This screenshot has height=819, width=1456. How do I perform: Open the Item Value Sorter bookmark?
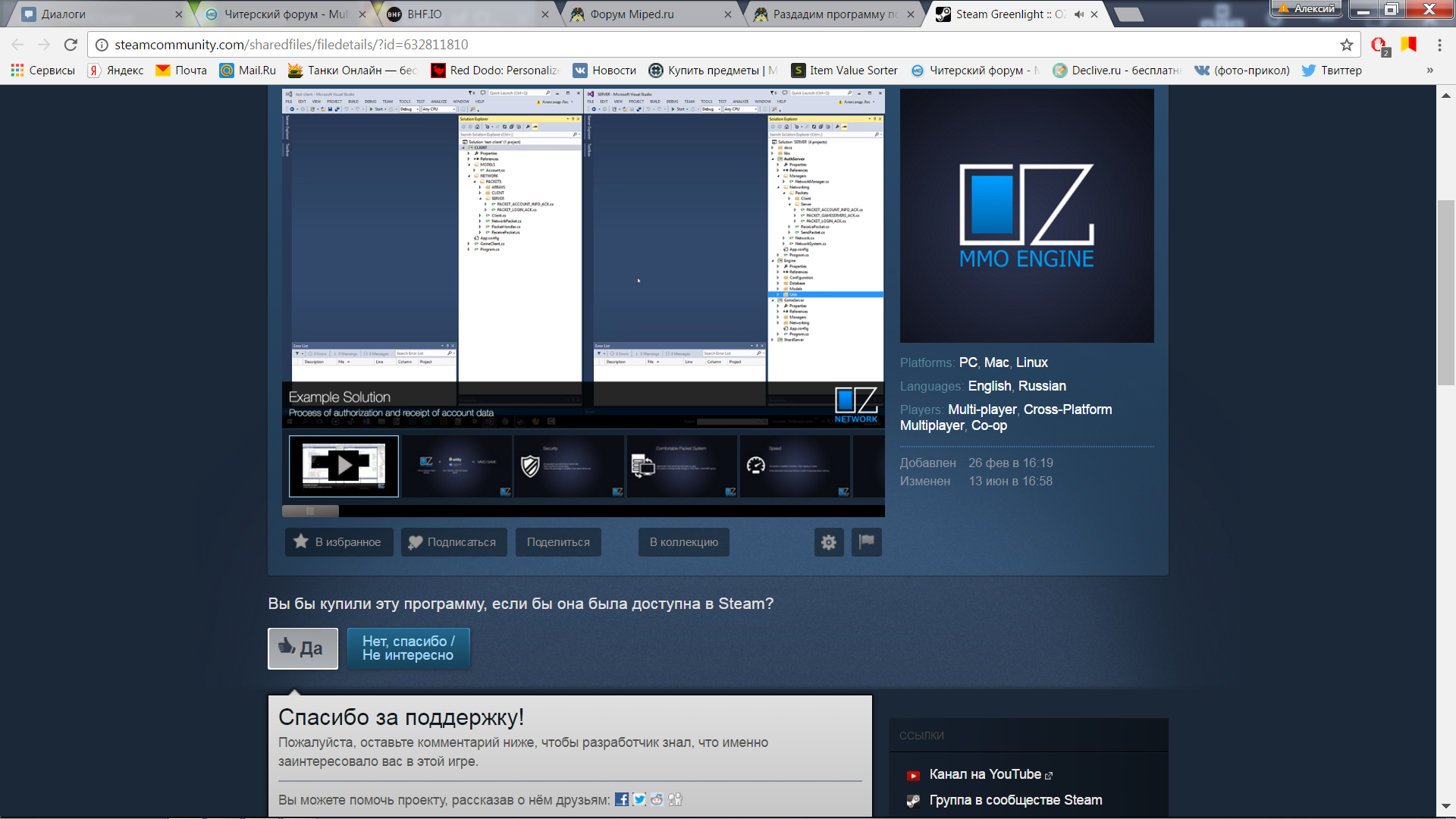pyautogui.click(x=844, y=71)
